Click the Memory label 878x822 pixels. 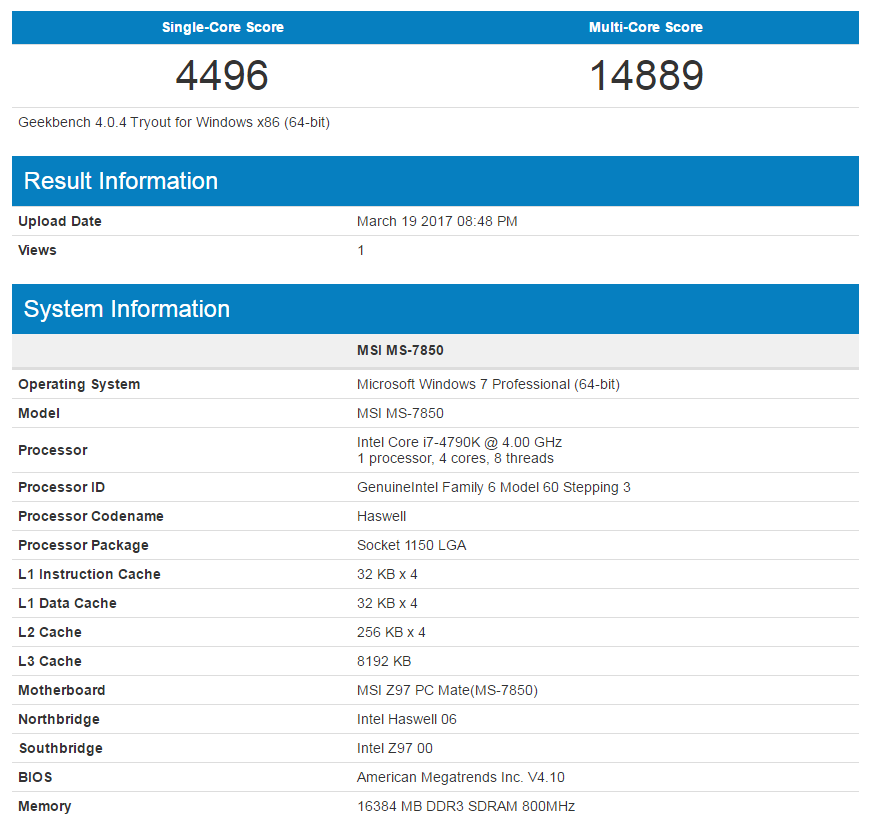[45, 807]
